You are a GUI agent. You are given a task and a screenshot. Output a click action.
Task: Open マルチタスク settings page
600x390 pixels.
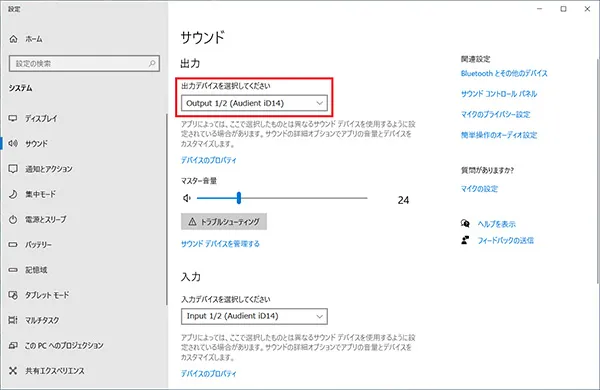tap(42, 320)
